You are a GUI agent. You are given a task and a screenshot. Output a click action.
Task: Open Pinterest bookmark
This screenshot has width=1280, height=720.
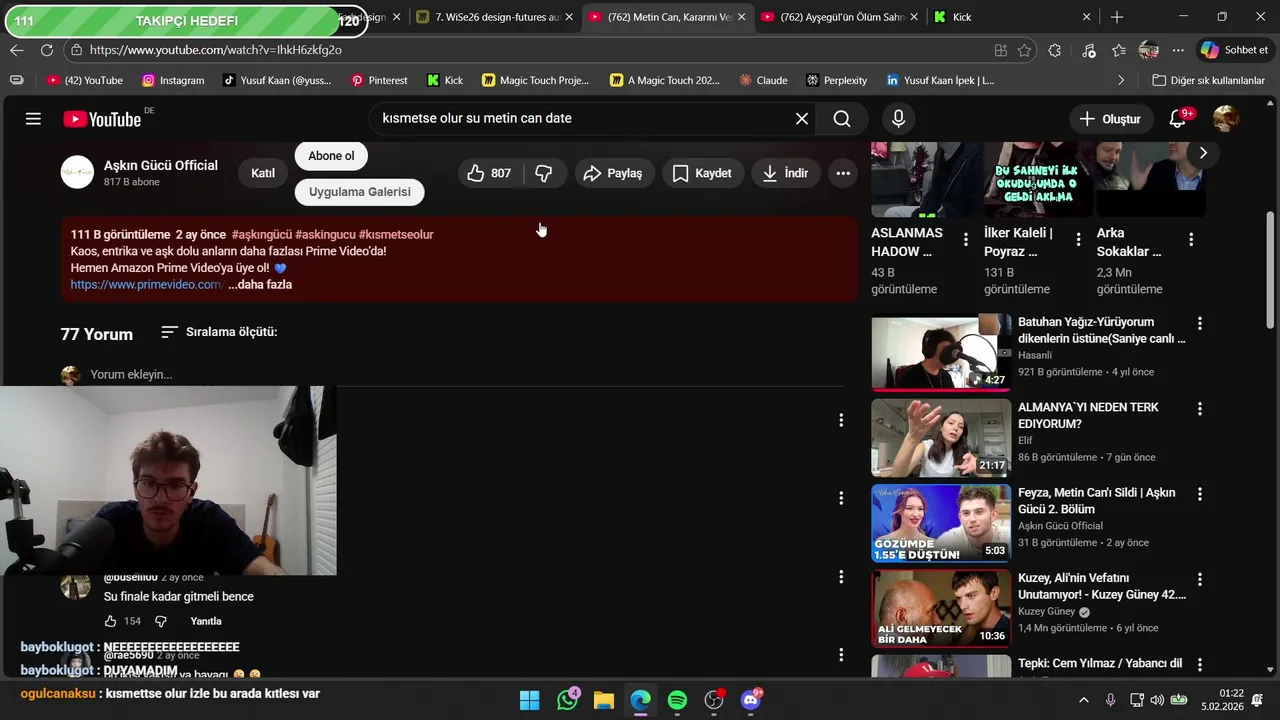(x=379, y=80)
